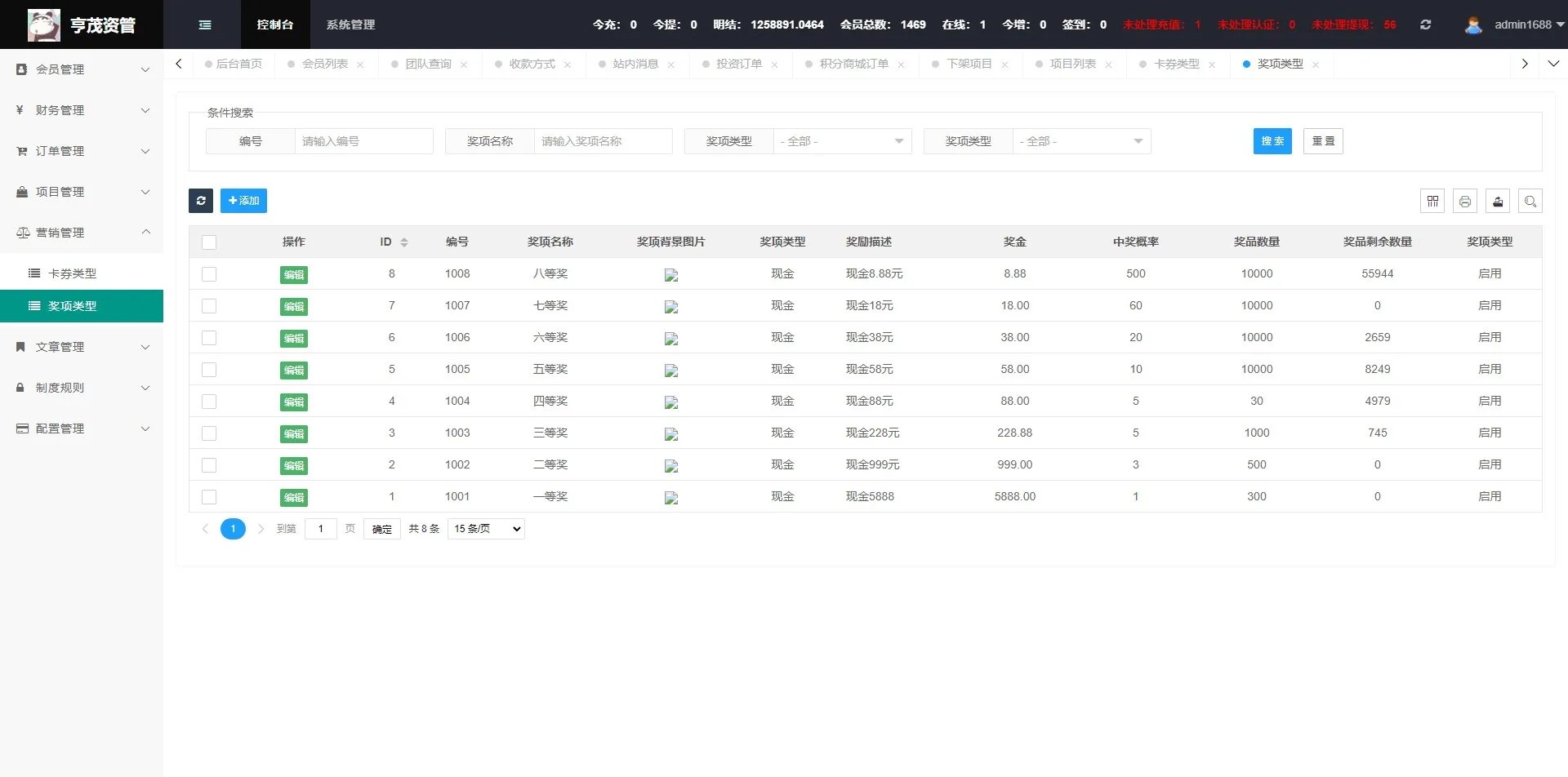
Task: Click the table refresh icon button
Action: 201,201
